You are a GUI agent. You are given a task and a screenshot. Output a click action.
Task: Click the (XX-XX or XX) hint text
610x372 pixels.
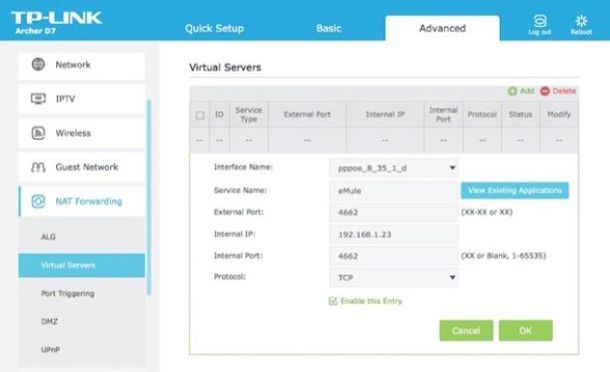point(487,212)
